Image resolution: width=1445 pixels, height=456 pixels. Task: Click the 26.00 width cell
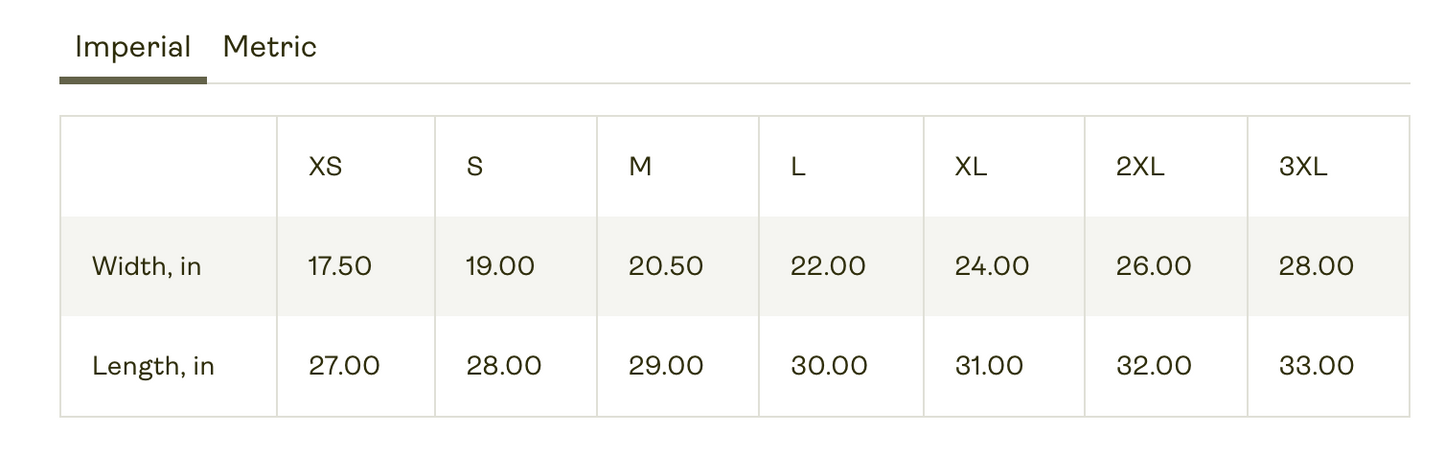tap(1166, 266)
